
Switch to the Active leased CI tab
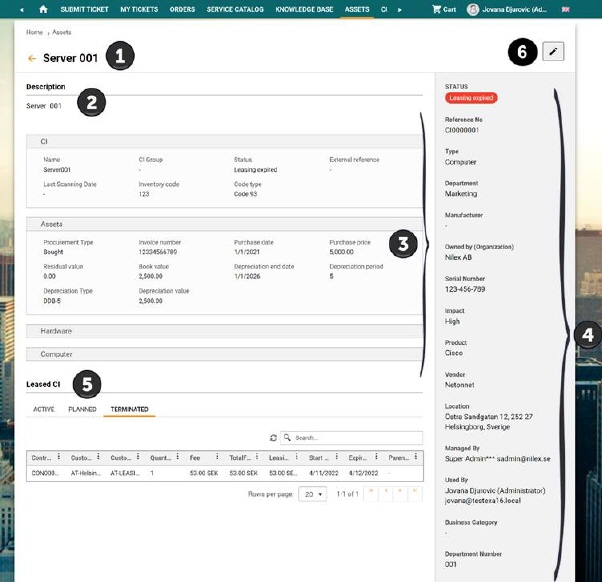(x=44, y=409)
